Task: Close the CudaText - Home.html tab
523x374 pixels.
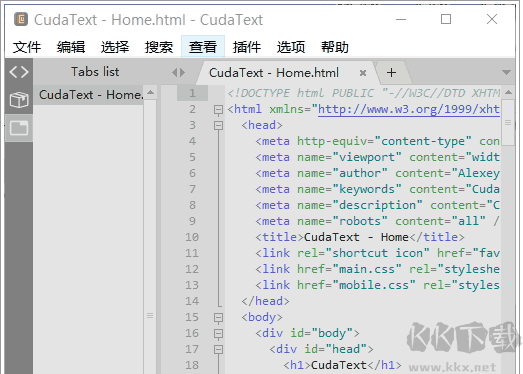Action: (x=363, y=73)
